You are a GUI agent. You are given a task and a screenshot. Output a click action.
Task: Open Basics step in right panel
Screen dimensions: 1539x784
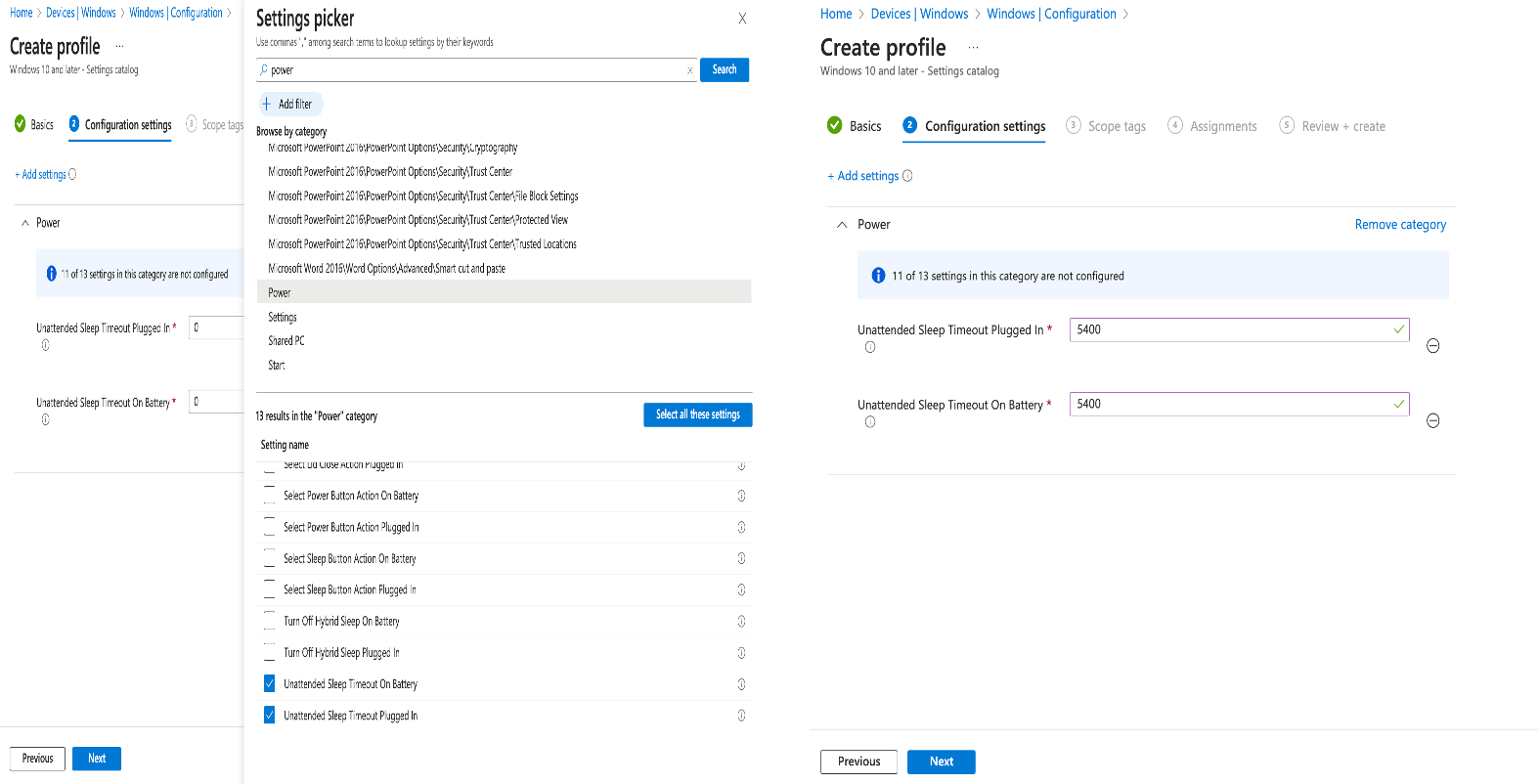point(854,125)
